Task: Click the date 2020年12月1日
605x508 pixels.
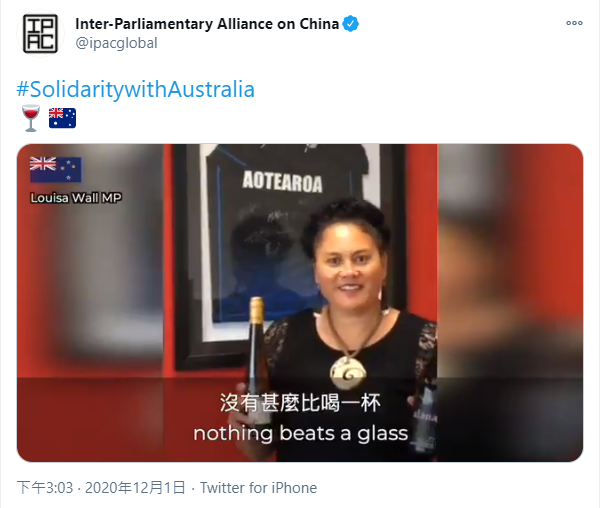Action: [135, 488]
